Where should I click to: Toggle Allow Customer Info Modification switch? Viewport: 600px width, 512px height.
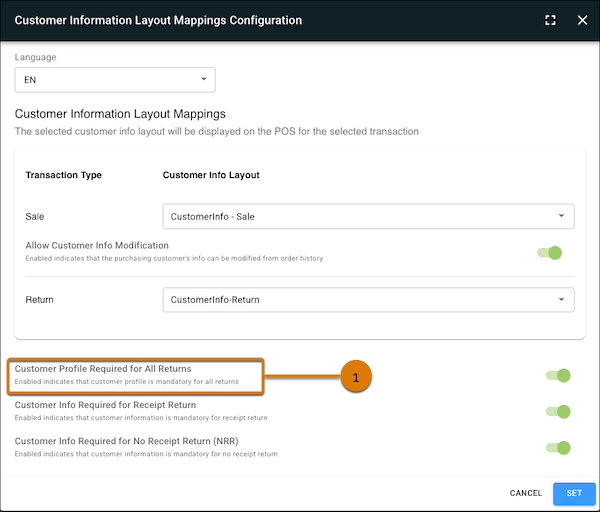[x=549, y=253]
